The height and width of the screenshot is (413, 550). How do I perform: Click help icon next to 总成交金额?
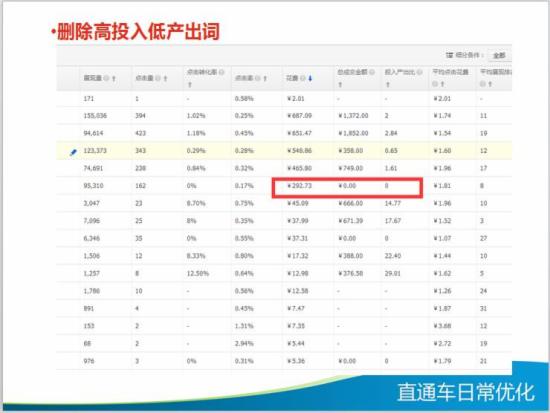coord(372,72)
